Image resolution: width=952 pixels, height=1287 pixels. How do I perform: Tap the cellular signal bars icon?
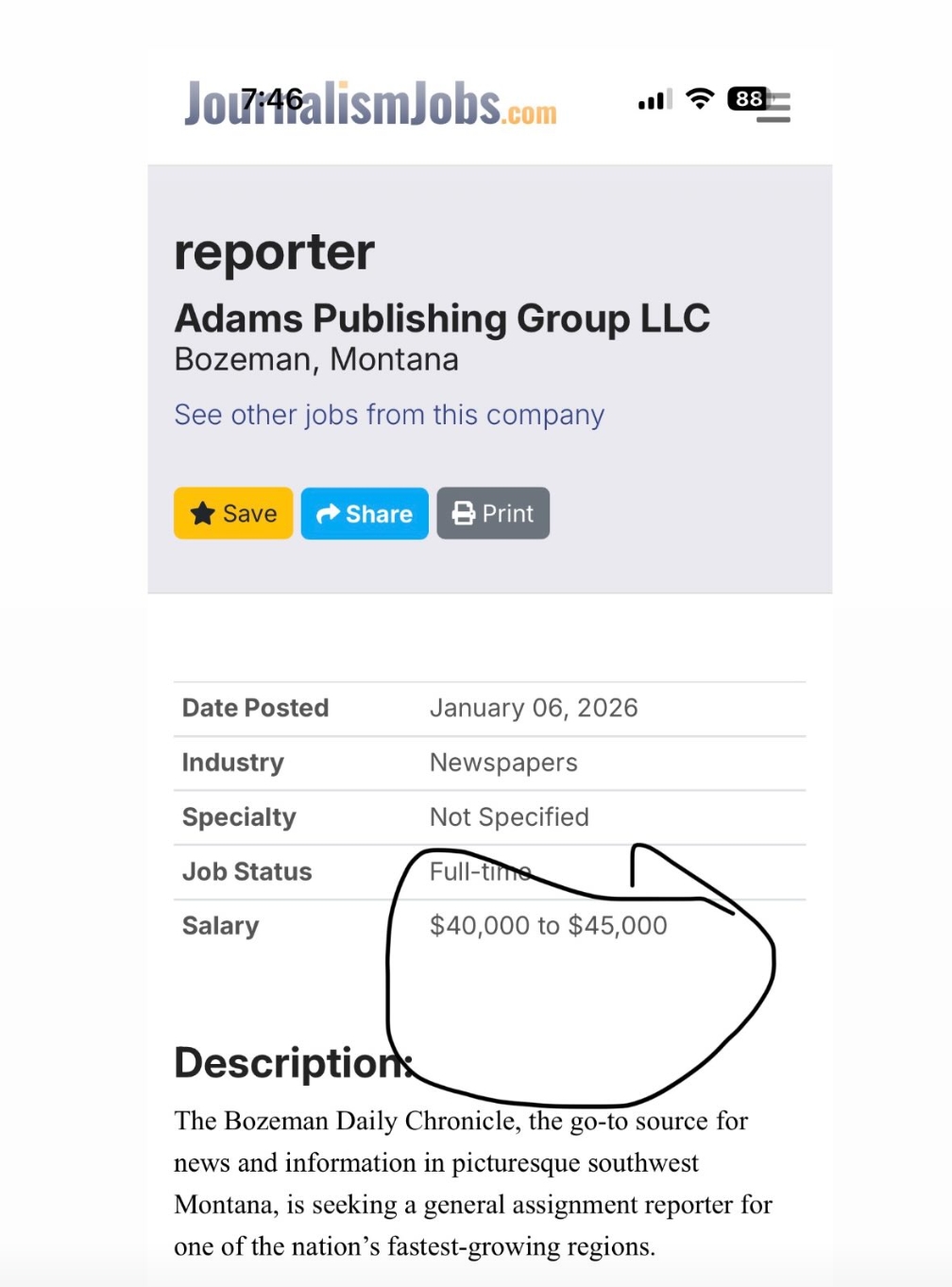pos(654,99)
